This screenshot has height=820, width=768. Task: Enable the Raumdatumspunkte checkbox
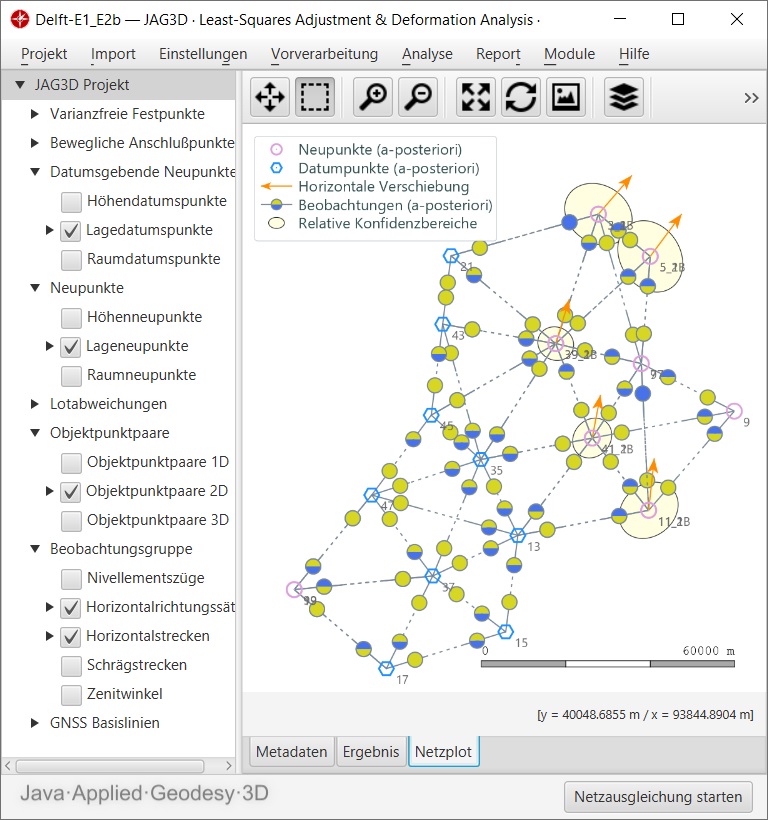tap(71, 260)
